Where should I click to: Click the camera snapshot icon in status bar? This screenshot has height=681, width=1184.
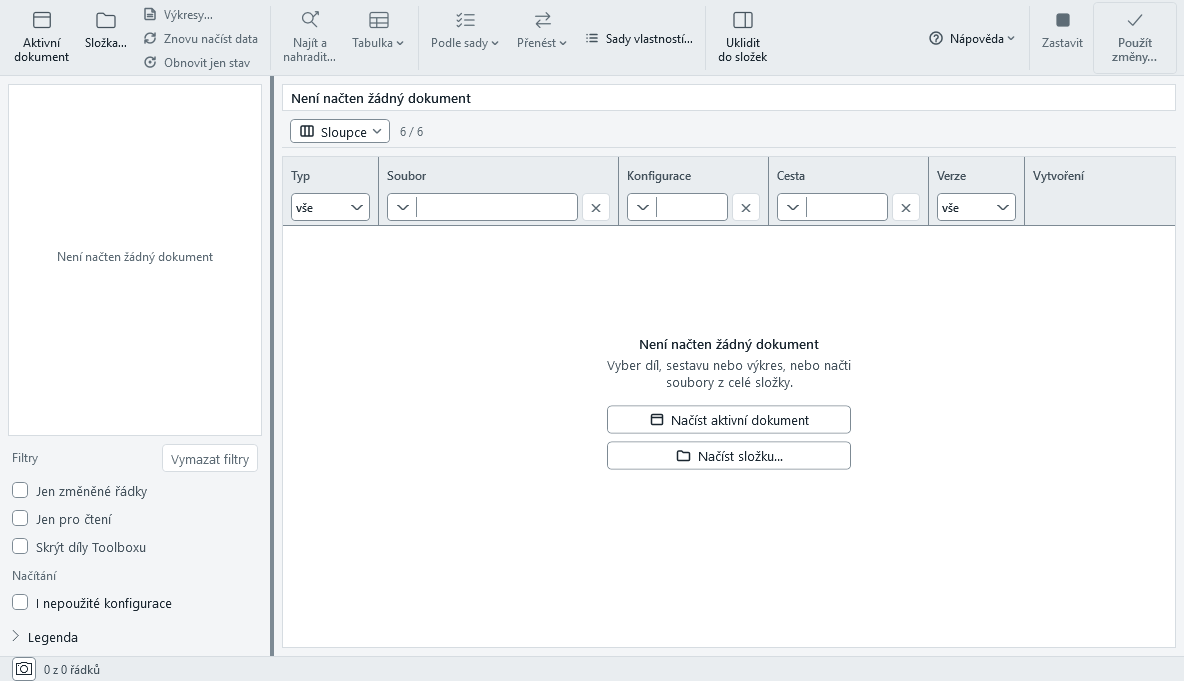[x=24, y=669]
